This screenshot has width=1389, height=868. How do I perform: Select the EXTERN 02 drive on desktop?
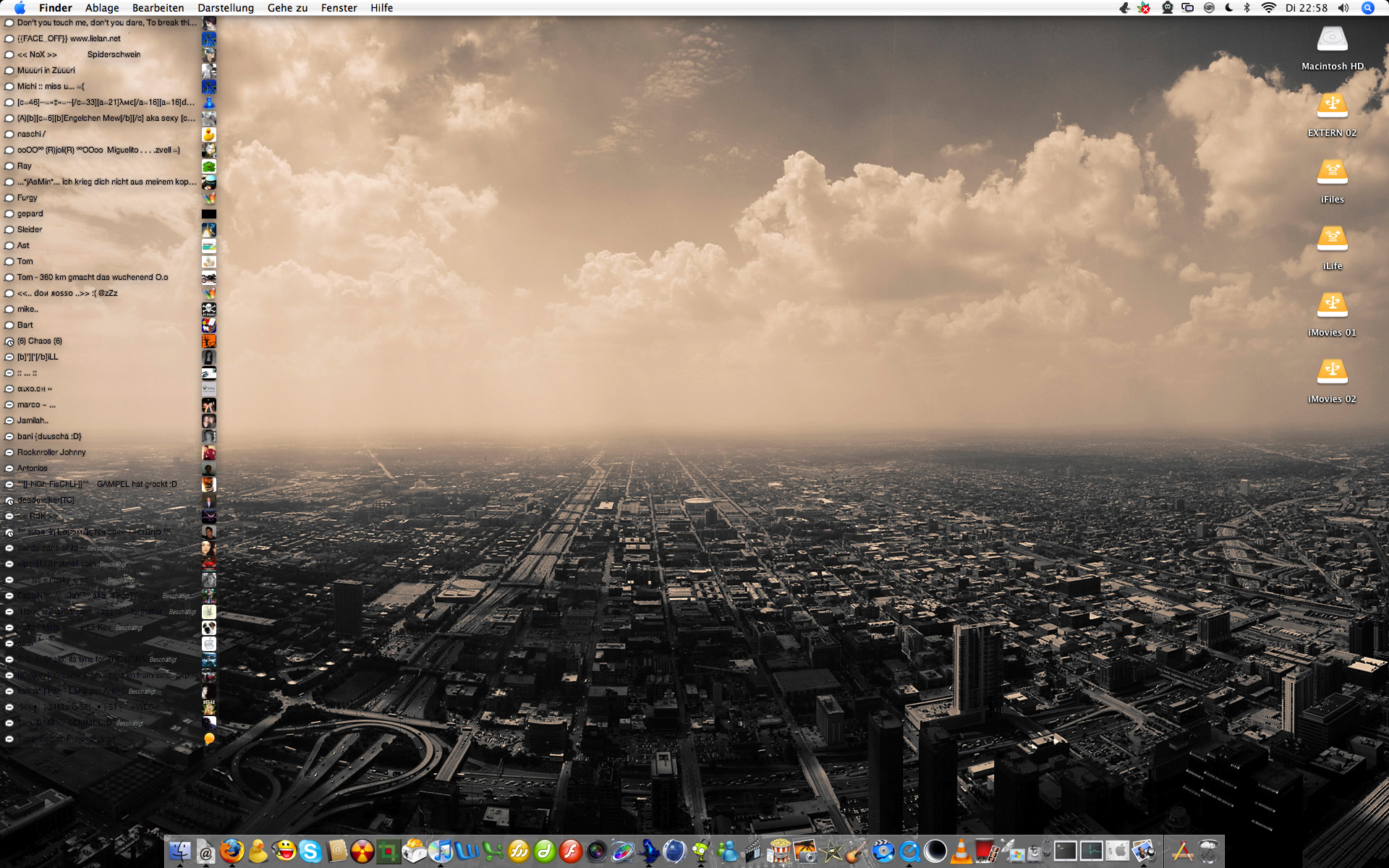pos(1331,109)
